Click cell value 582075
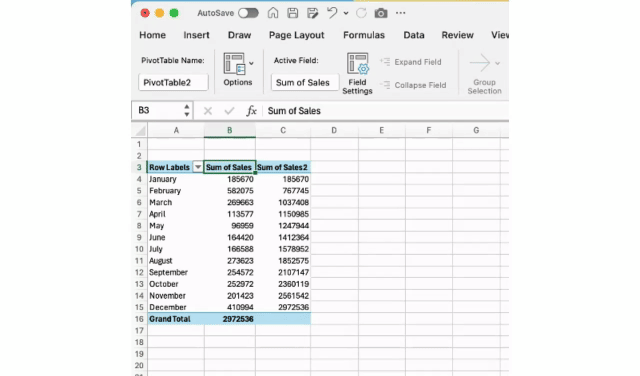The image size is (640, 376). 240,191
